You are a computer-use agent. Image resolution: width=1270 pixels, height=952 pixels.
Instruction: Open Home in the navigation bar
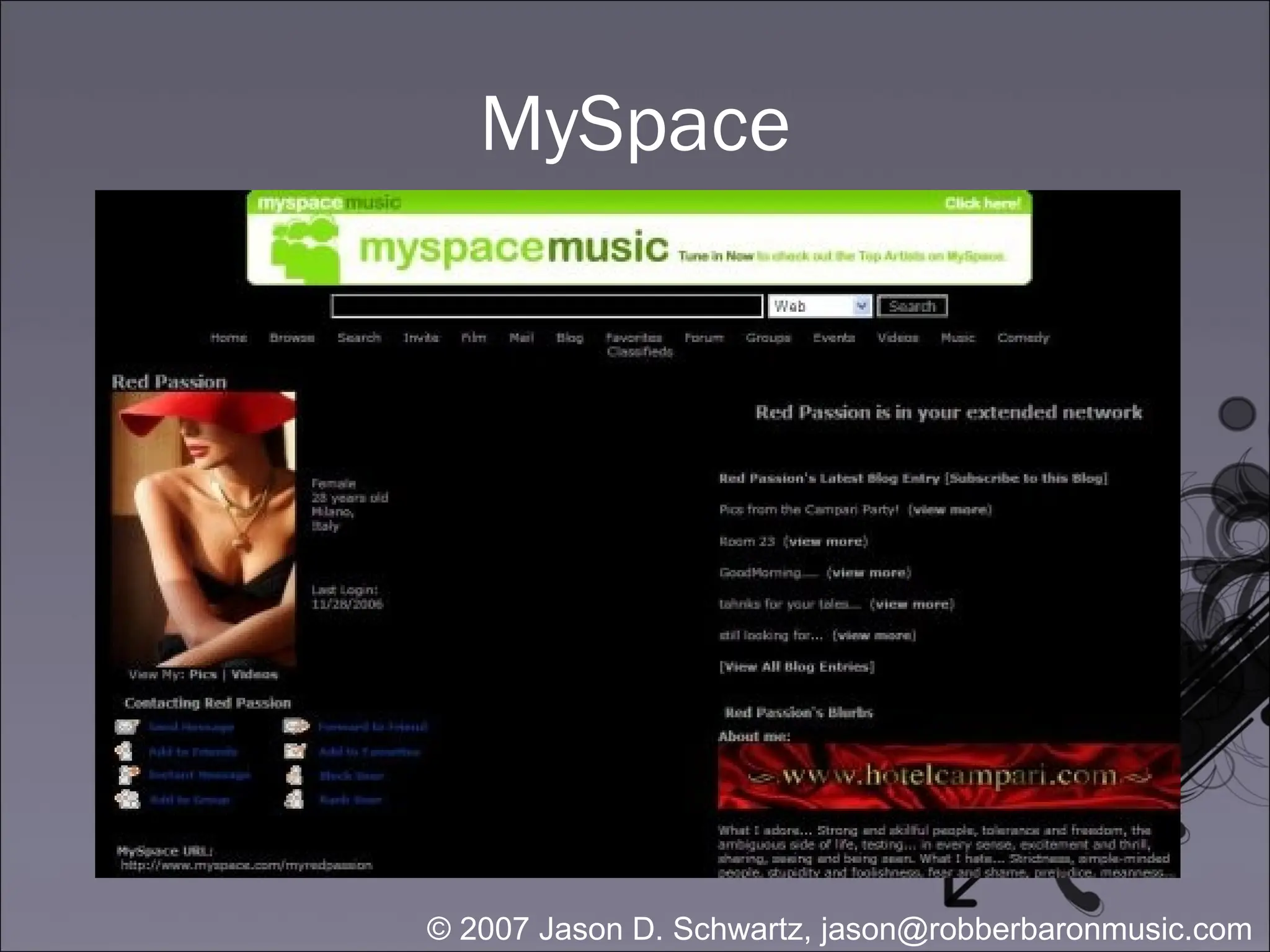(x=228, y=338)
